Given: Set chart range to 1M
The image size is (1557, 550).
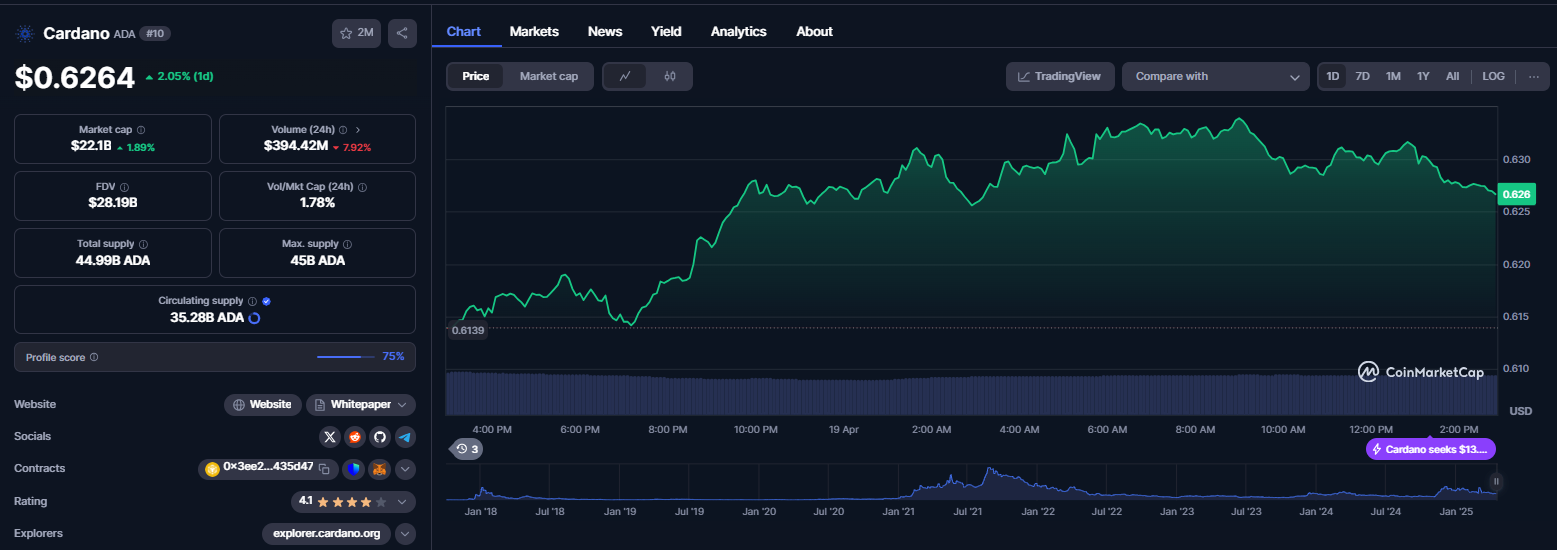Looking at the screenshot, I should [x=1393, y=76].
